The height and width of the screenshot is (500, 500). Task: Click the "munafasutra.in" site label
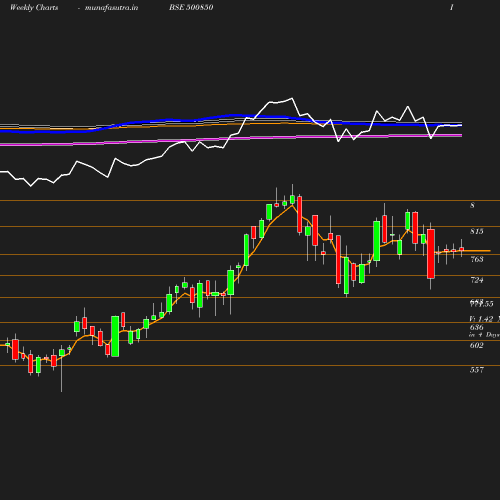pyautogui.click(x=111, y=8)
